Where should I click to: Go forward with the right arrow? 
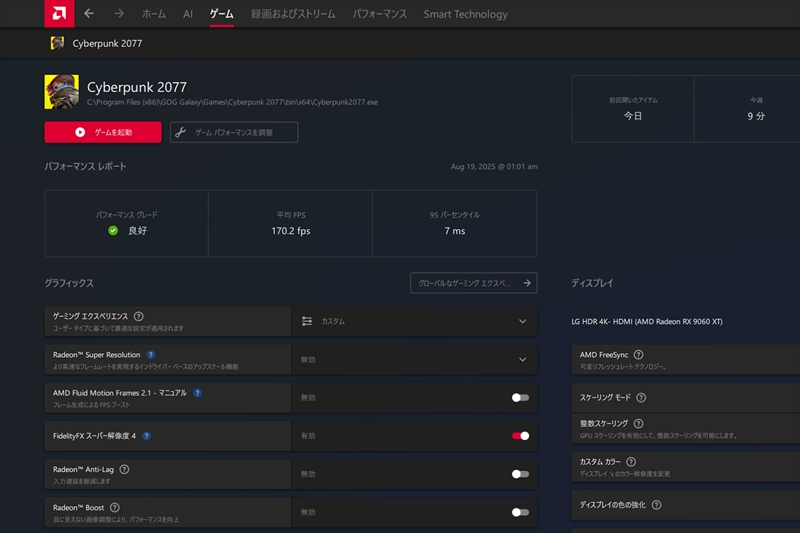coord(119,14)
